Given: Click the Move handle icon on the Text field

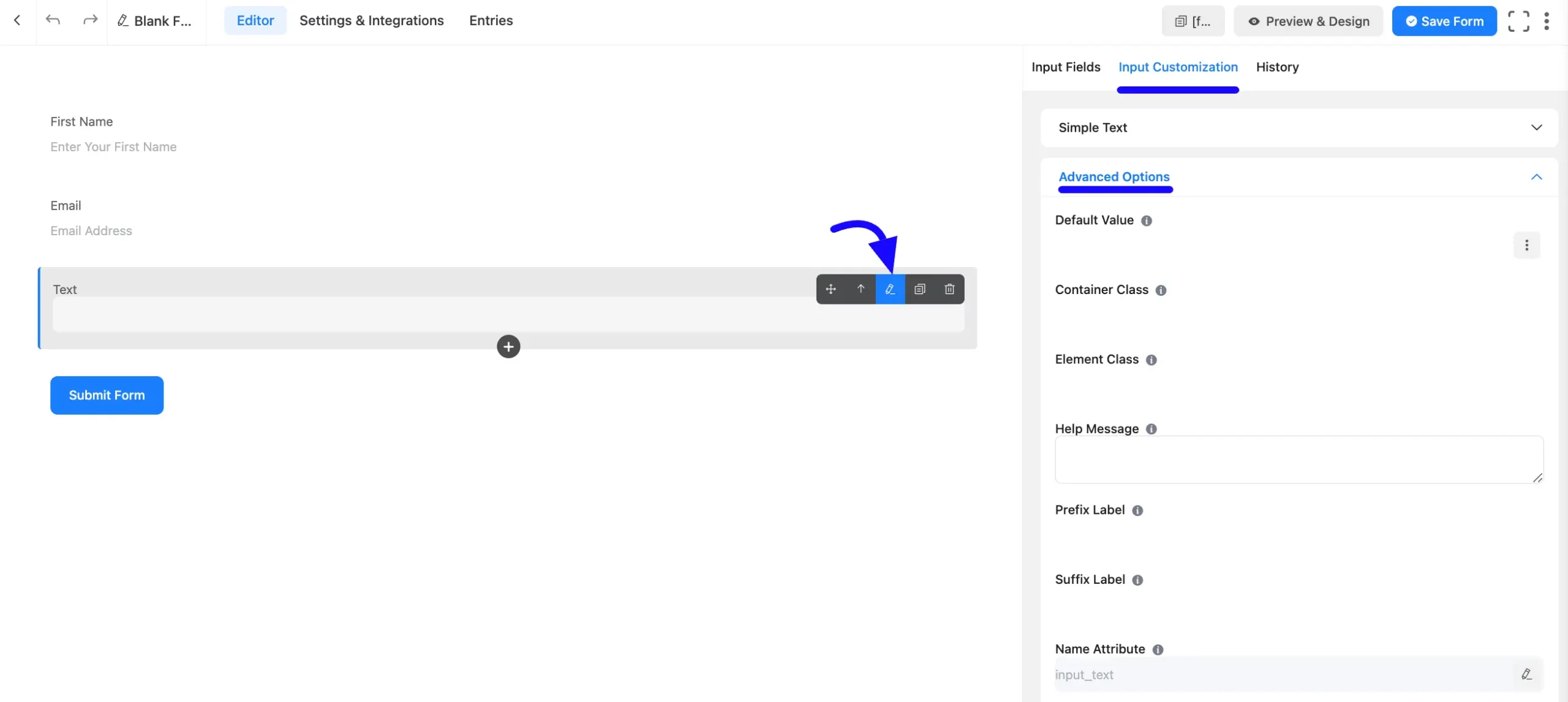Looking at the screenshot, I should (831, 289).
